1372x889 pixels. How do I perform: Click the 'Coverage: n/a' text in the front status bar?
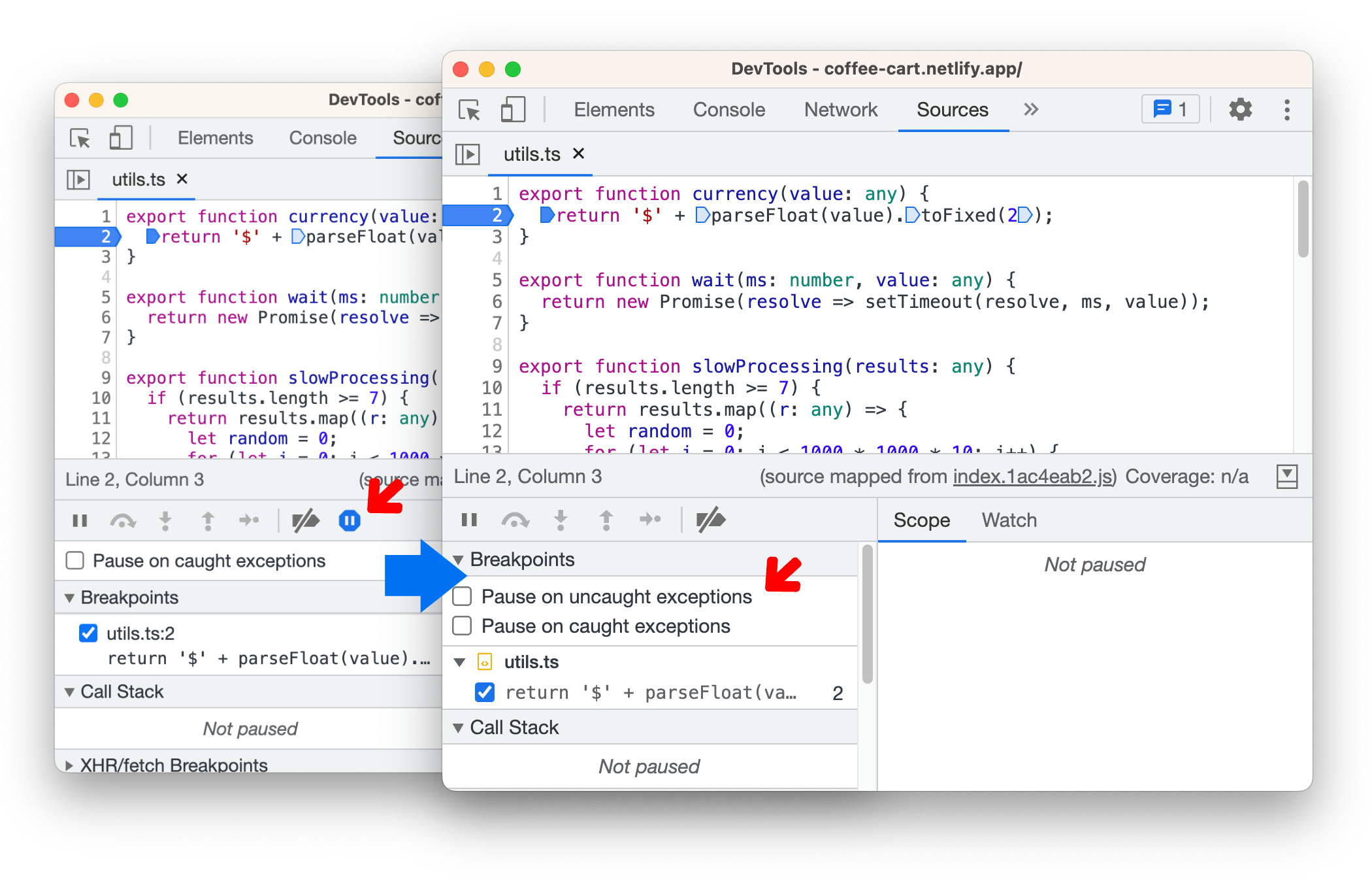point(1186,477)
